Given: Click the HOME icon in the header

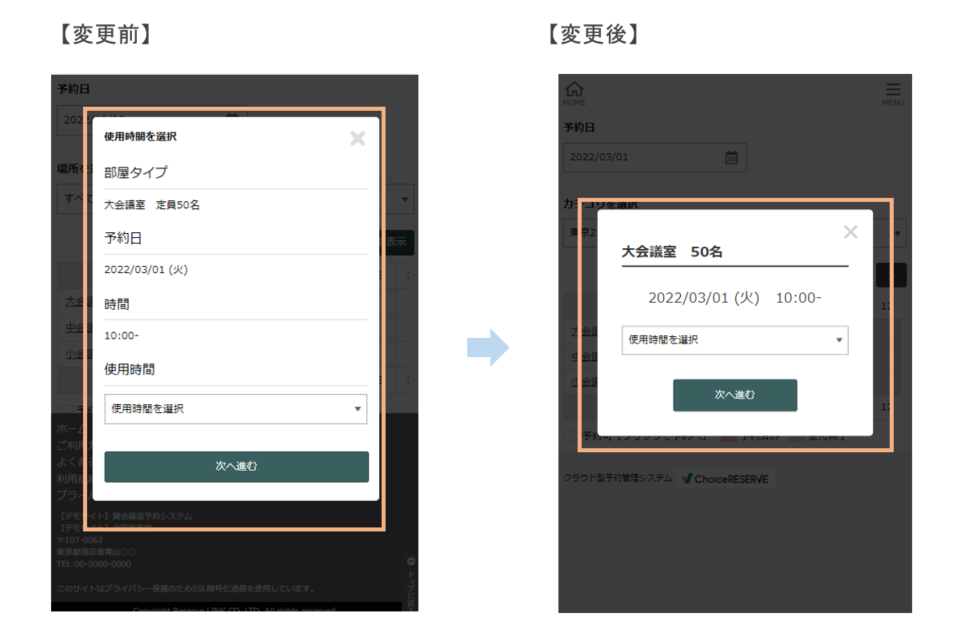Looking at the screenshot, I should click(x=574, y=90).
